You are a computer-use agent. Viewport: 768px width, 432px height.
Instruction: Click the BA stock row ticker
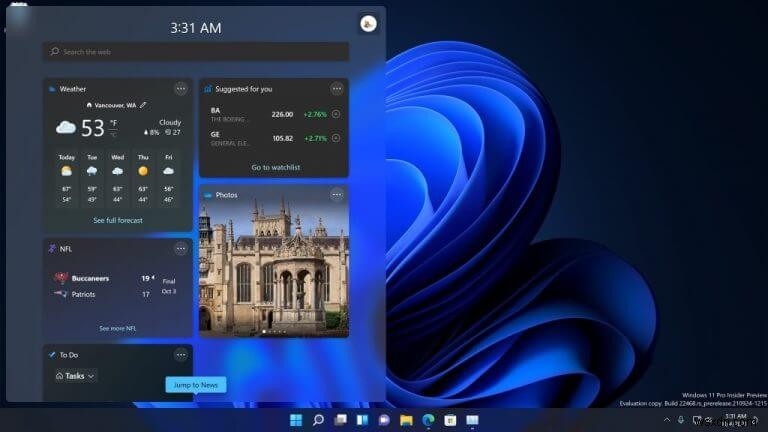coord(215,110)
